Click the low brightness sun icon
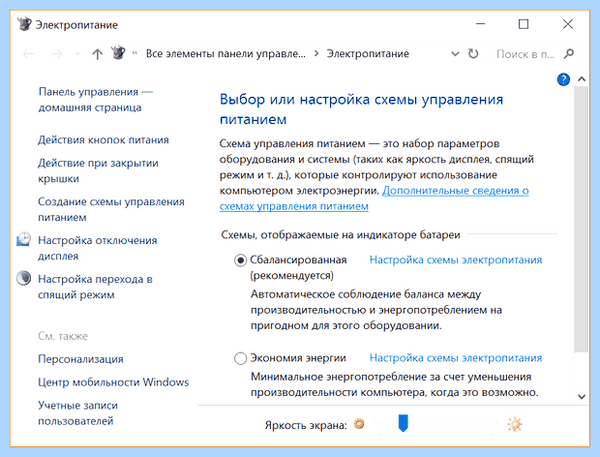 point(359,424)
